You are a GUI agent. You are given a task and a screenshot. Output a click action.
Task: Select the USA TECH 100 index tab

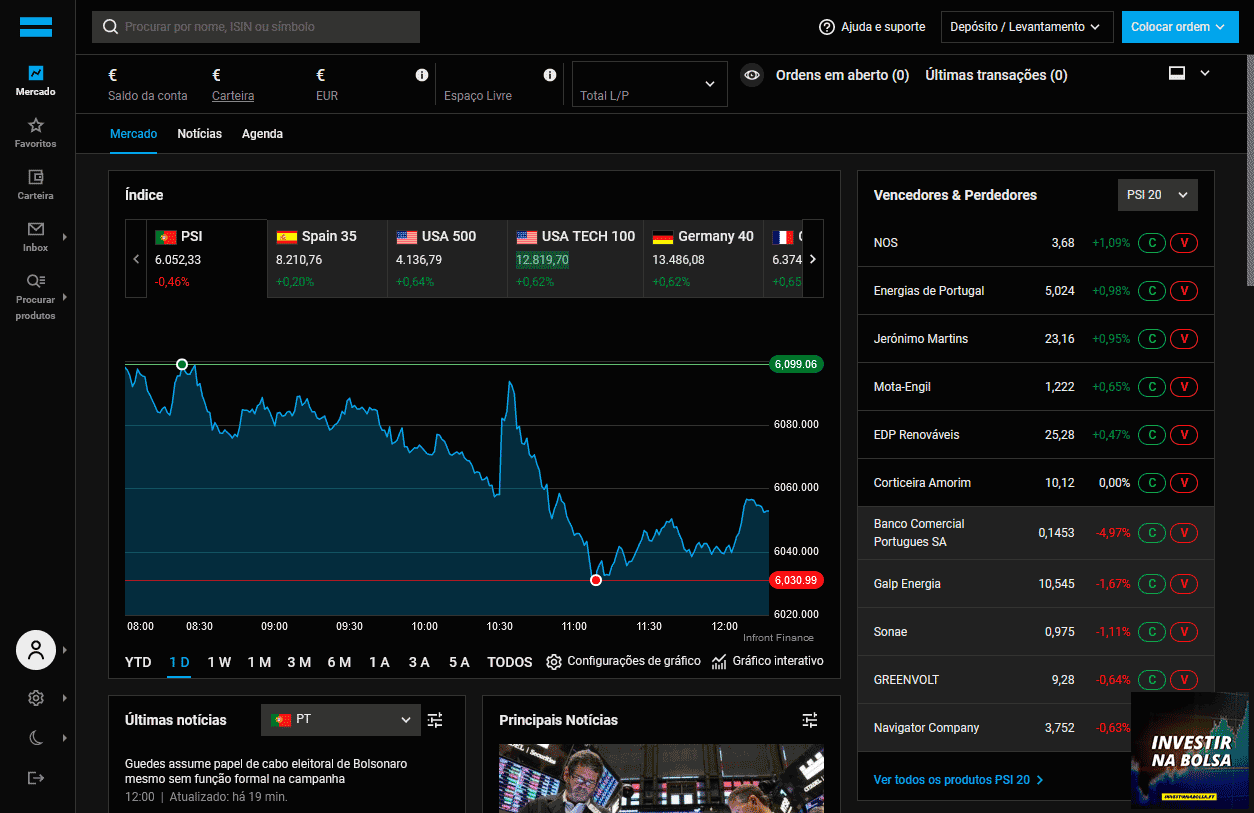(576, 259)
